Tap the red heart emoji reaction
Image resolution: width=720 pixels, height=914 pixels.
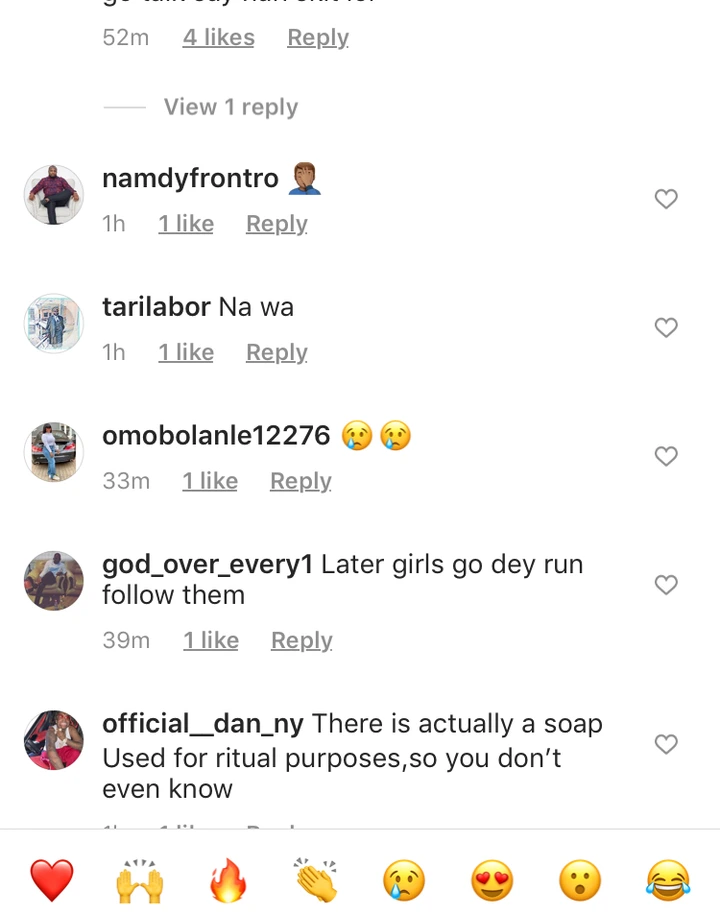52,880
